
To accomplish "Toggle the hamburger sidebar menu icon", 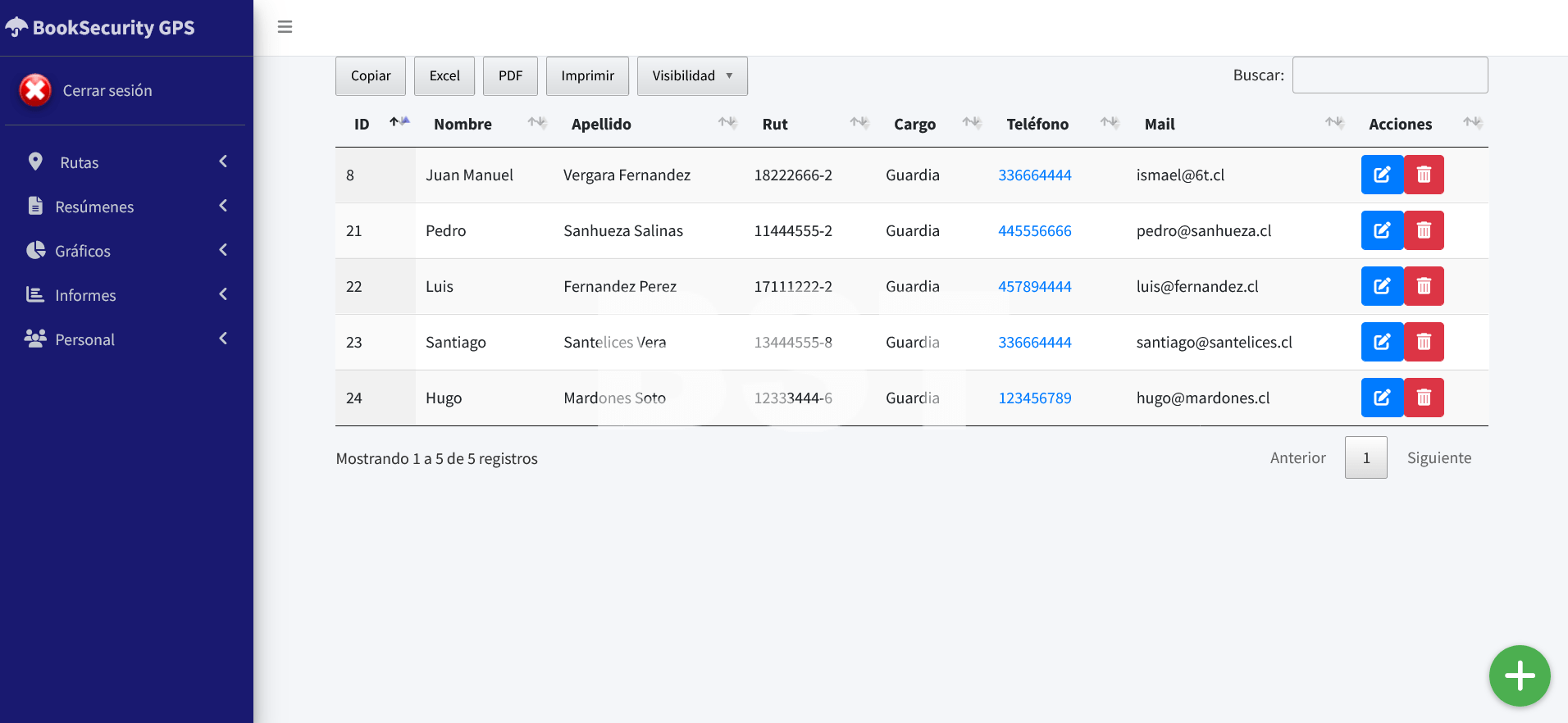I will tap(285, 27).
